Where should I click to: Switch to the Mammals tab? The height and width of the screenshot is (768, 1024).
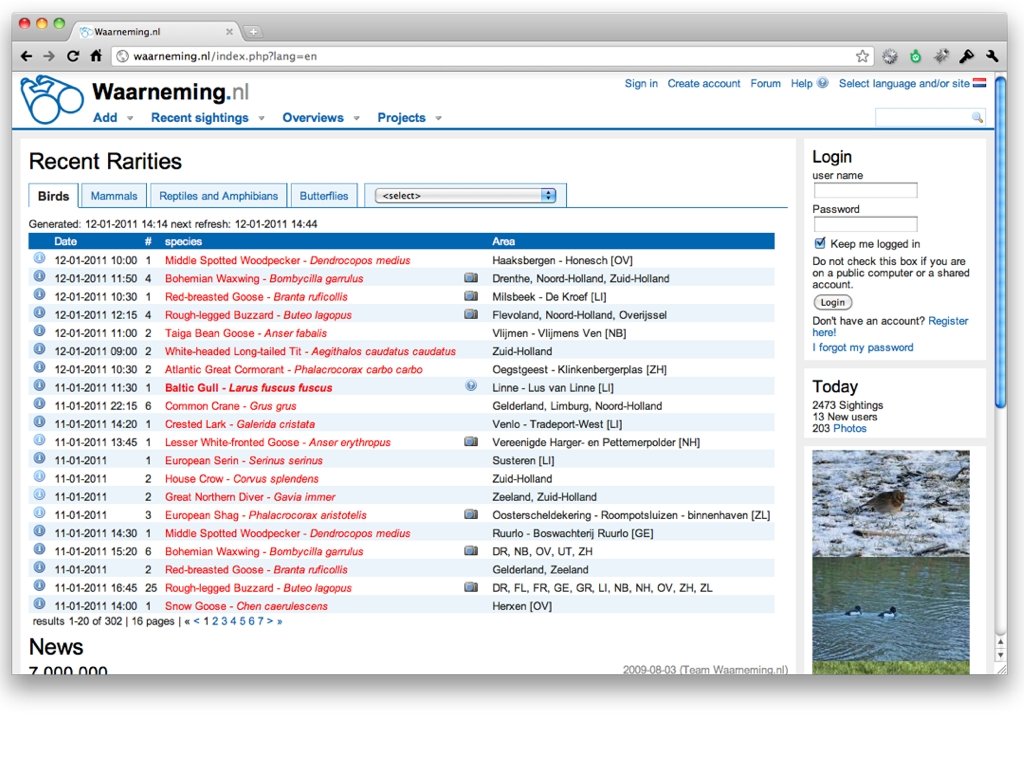pyautogui.click(x=114, y=196)
